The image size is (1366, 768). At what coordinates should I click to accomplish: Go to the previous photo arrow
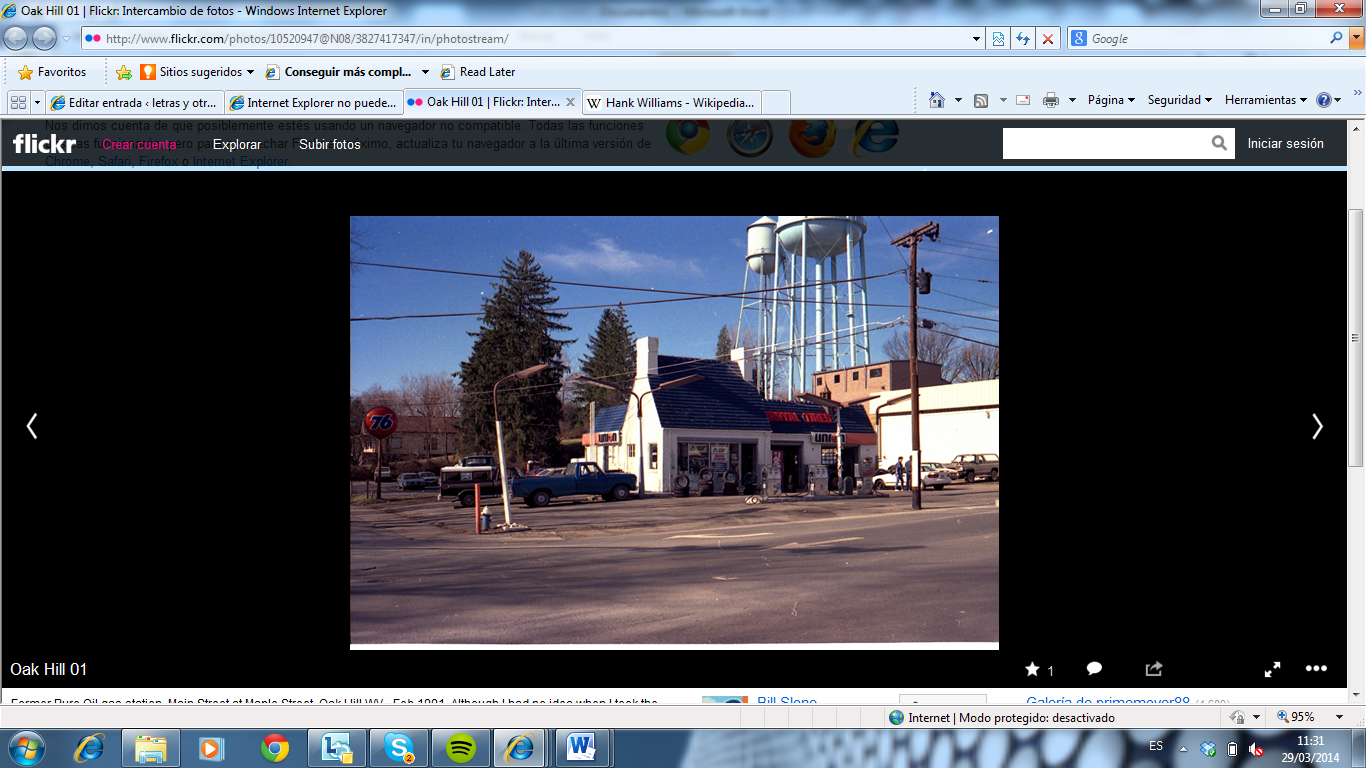pos(32,427)
